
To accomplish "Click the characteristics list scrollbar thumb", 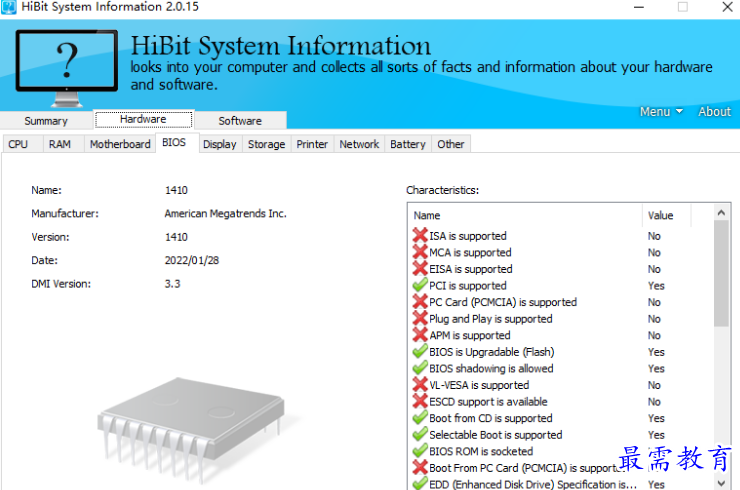I will [721, 273].
